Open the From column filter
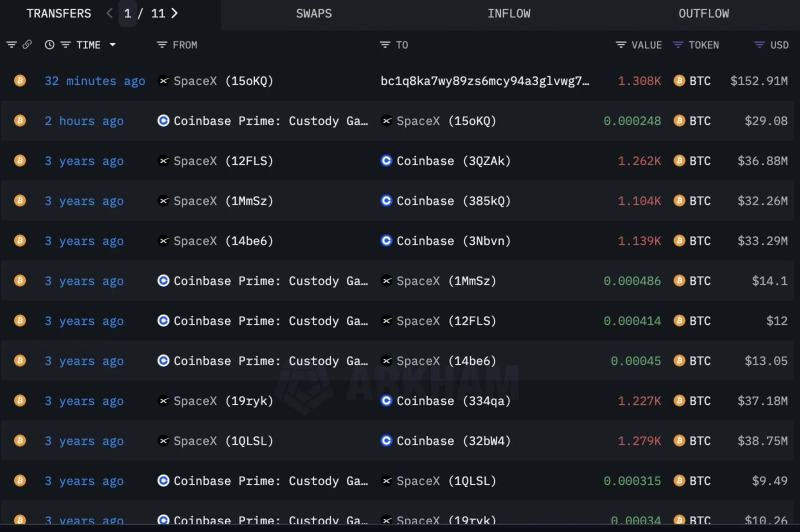 pos(162,45)
